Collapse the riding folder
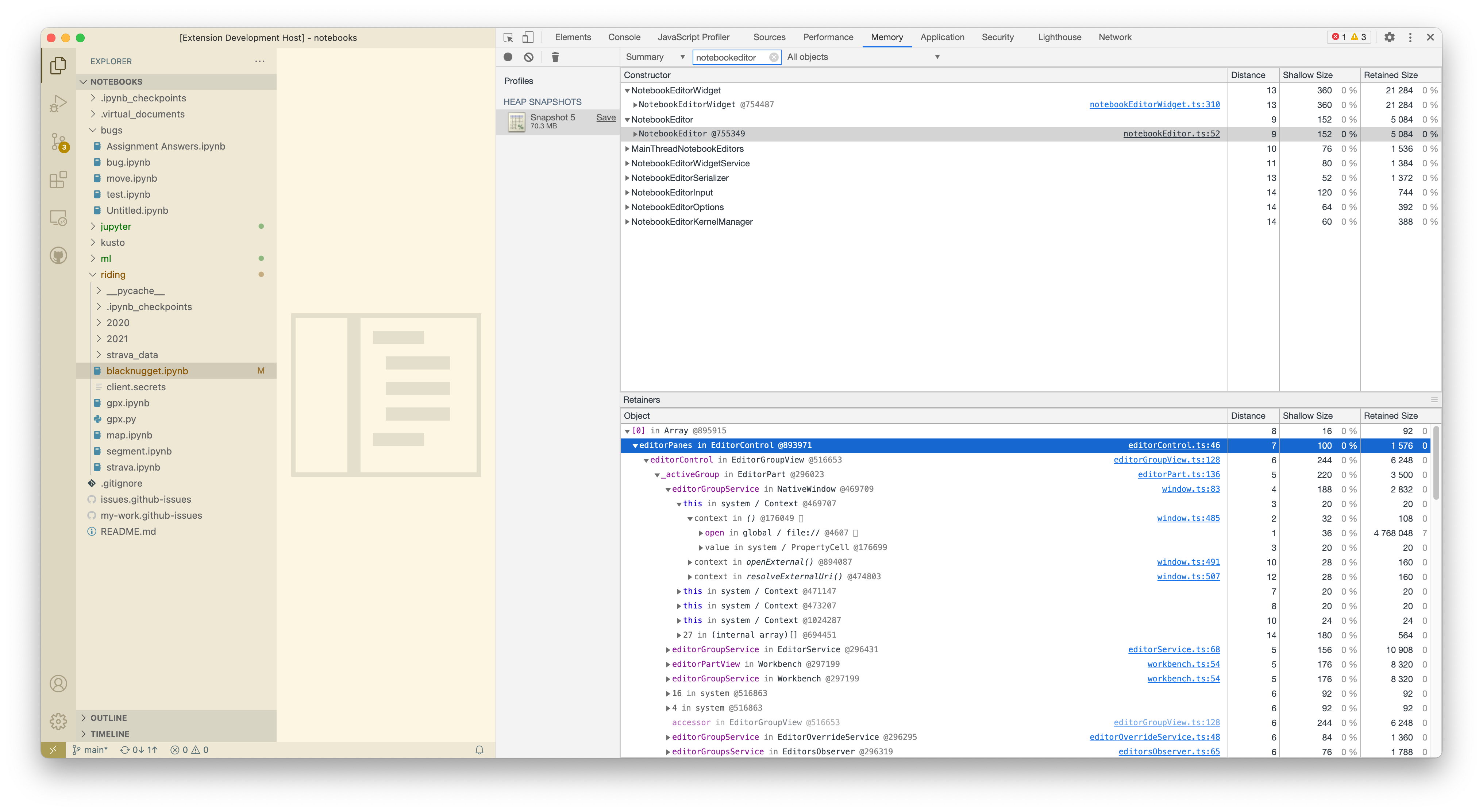 [x=93, y=275]
